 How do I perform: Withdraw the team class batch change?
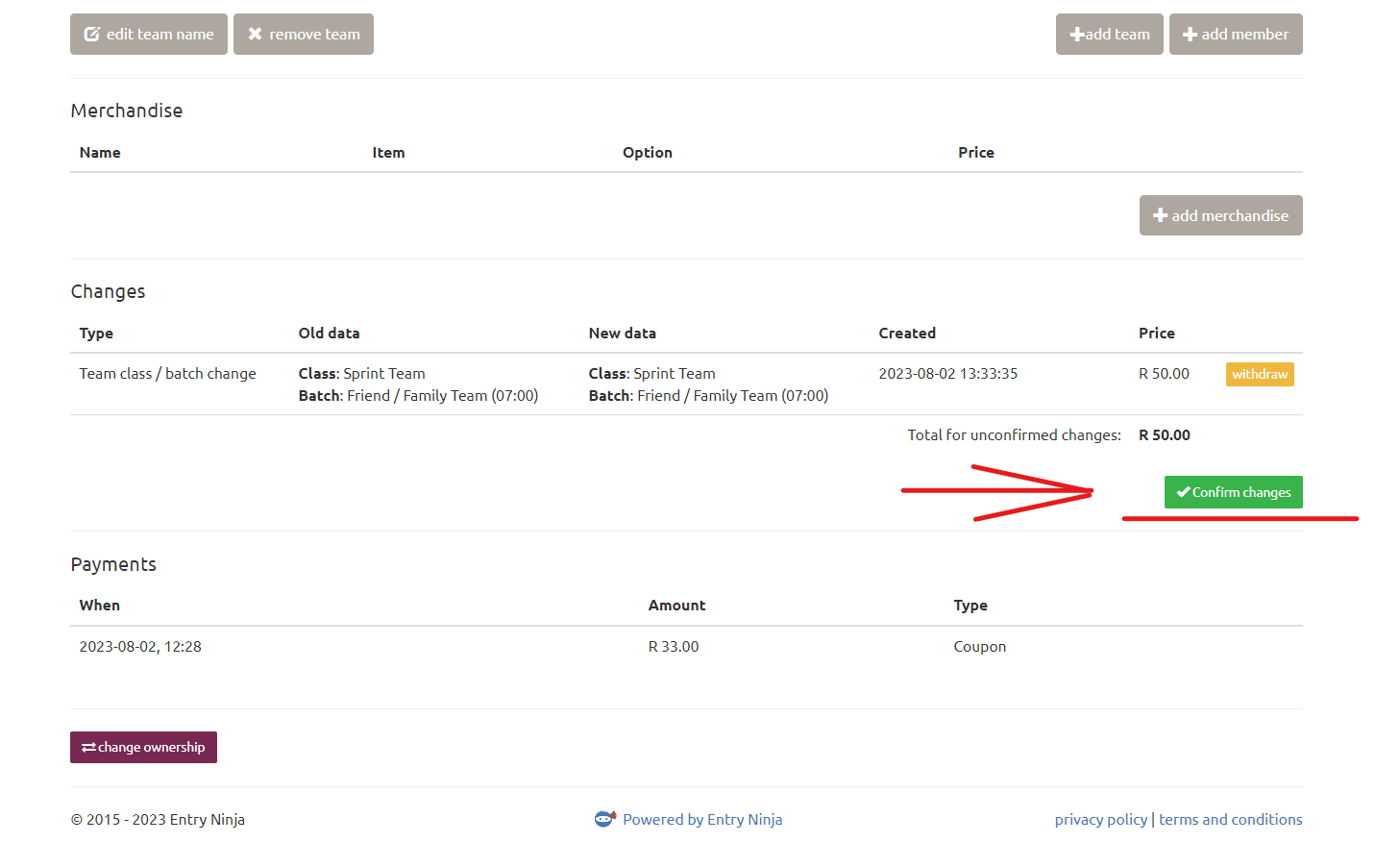(1259, 374)
